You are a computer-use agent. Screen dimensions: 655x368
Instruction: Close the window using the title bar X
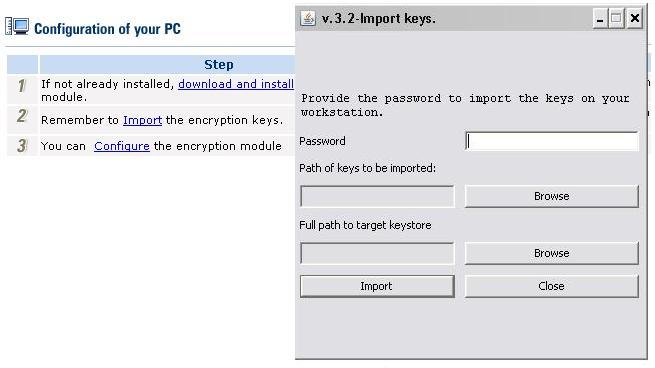coord(635,18)
